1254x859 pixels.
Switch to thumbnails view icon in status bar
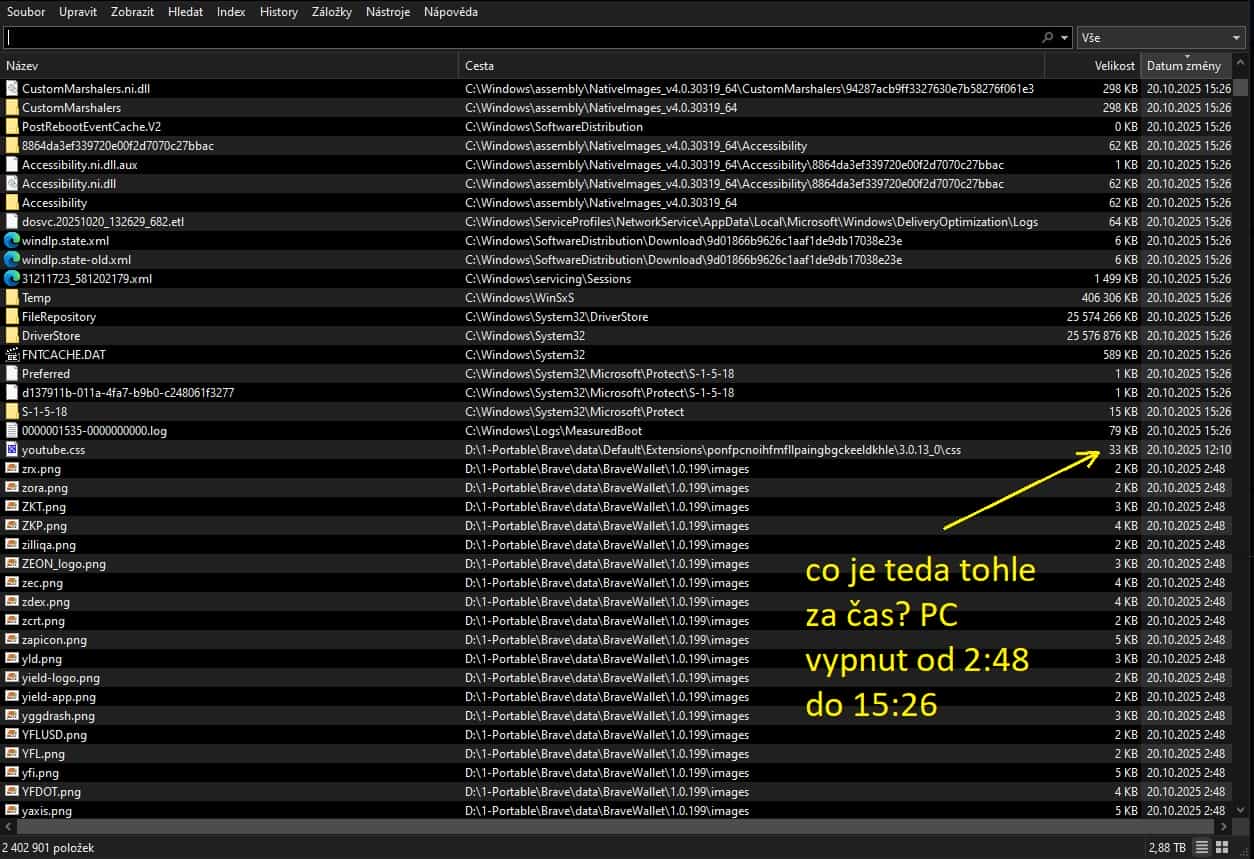tap(1221, 847)
